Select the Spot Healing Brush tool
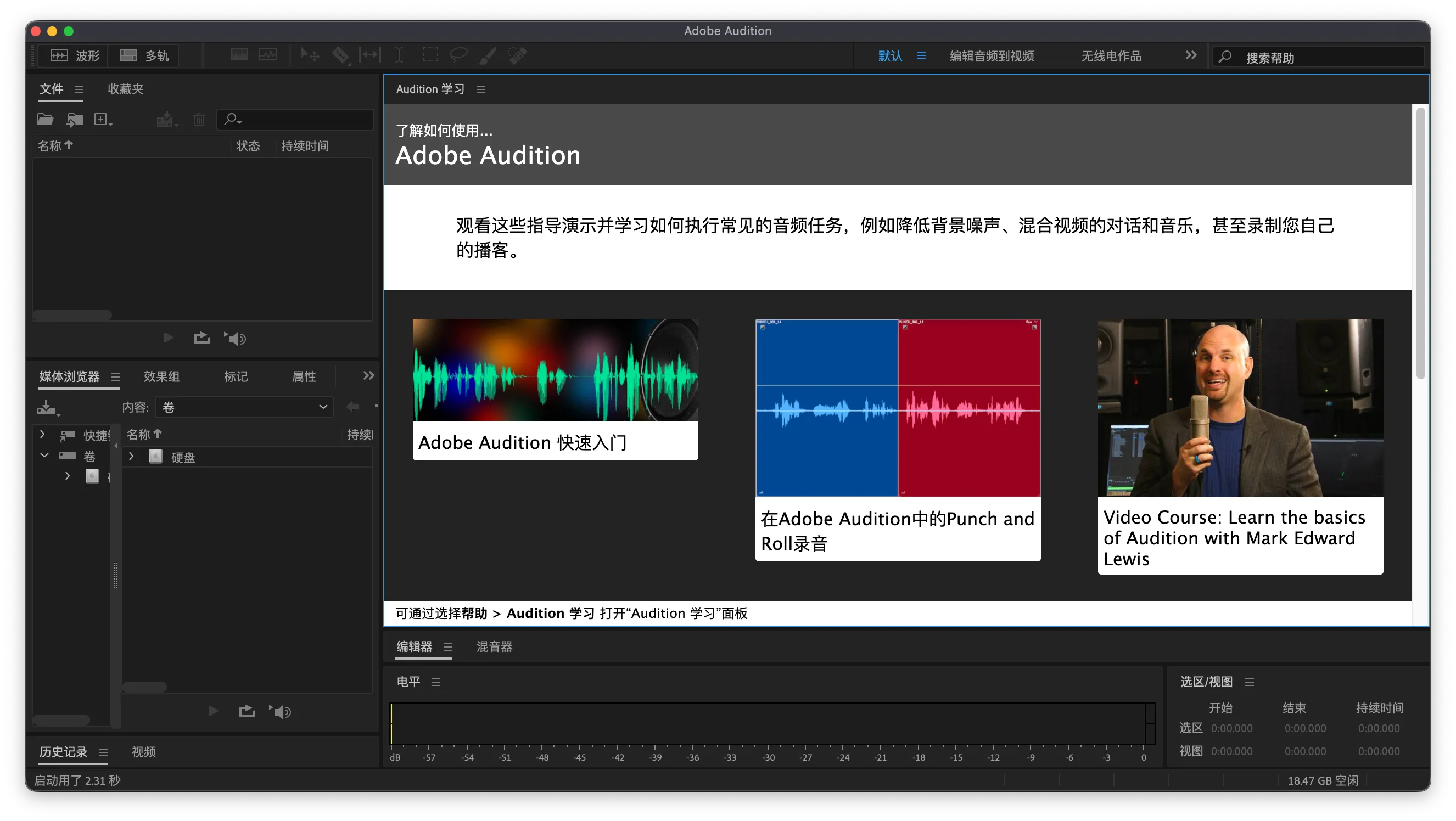 (x=517, y=55)
